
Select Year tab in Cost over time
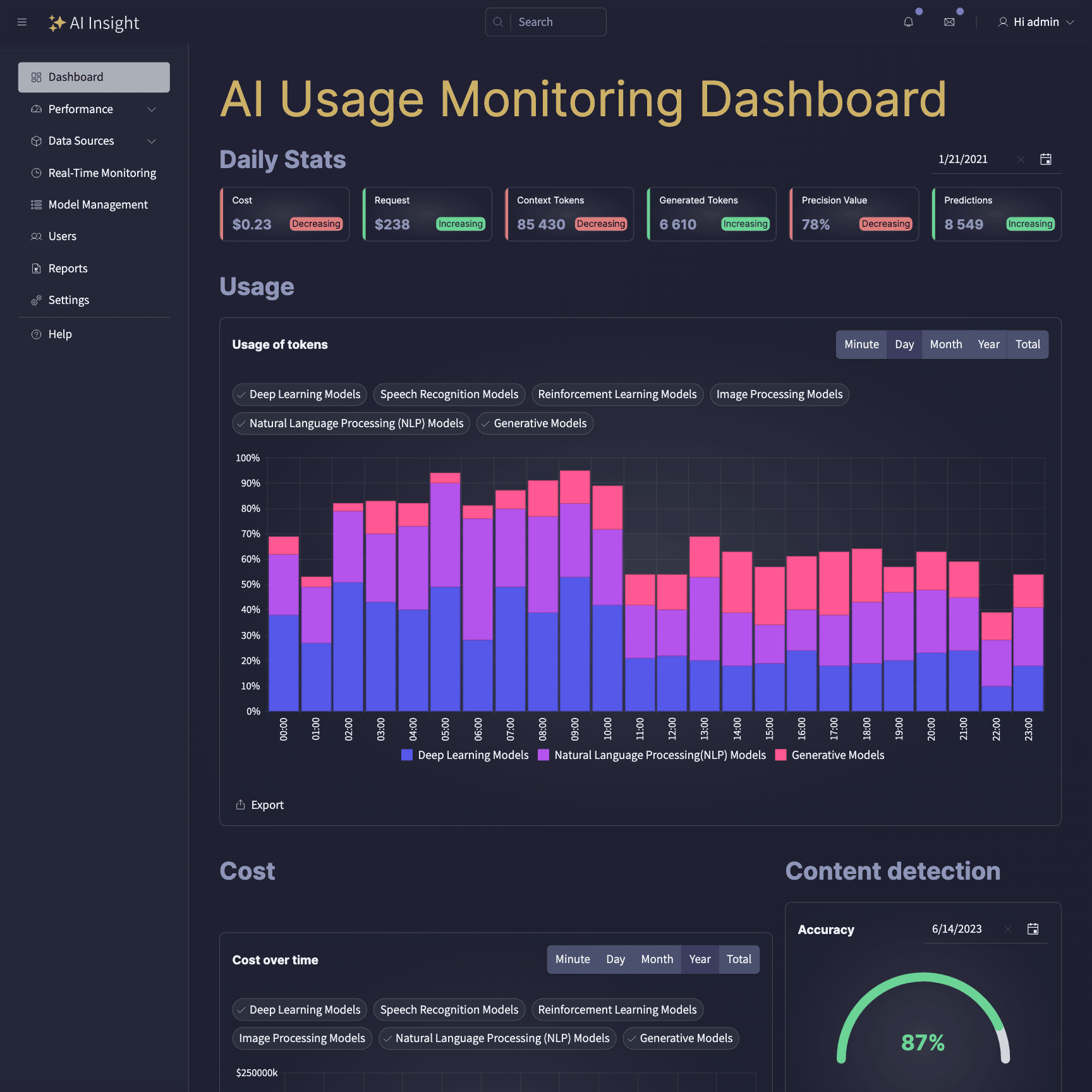tap(700, 959)
